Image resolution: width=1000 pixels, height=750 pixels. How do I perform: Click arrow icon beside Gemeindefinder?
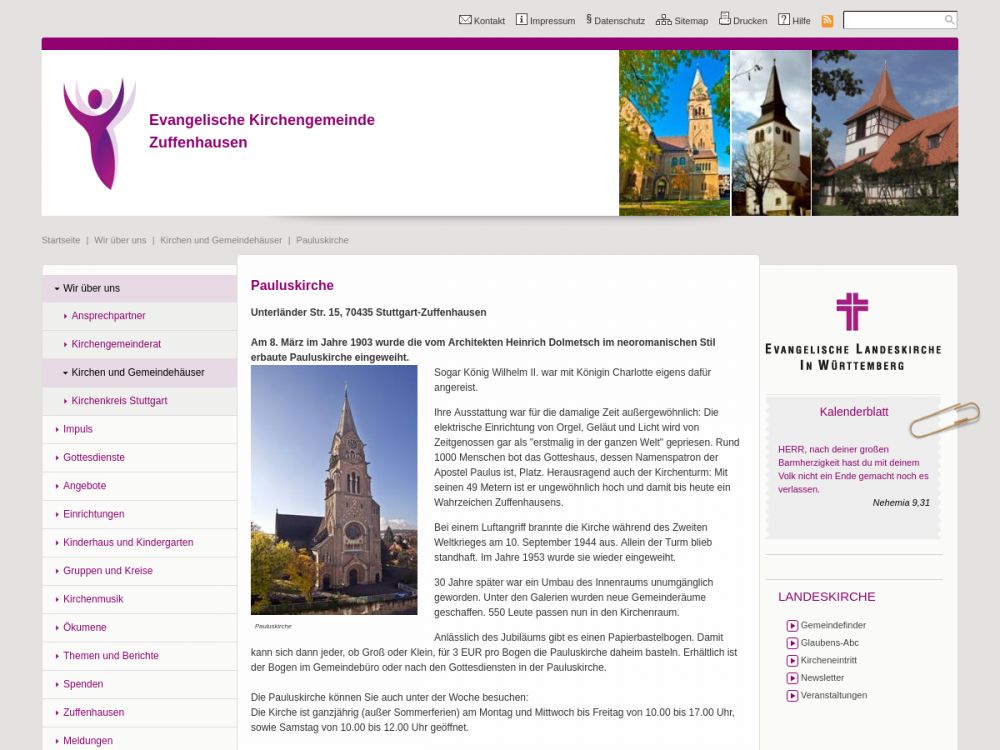click(x=792, y=626)
